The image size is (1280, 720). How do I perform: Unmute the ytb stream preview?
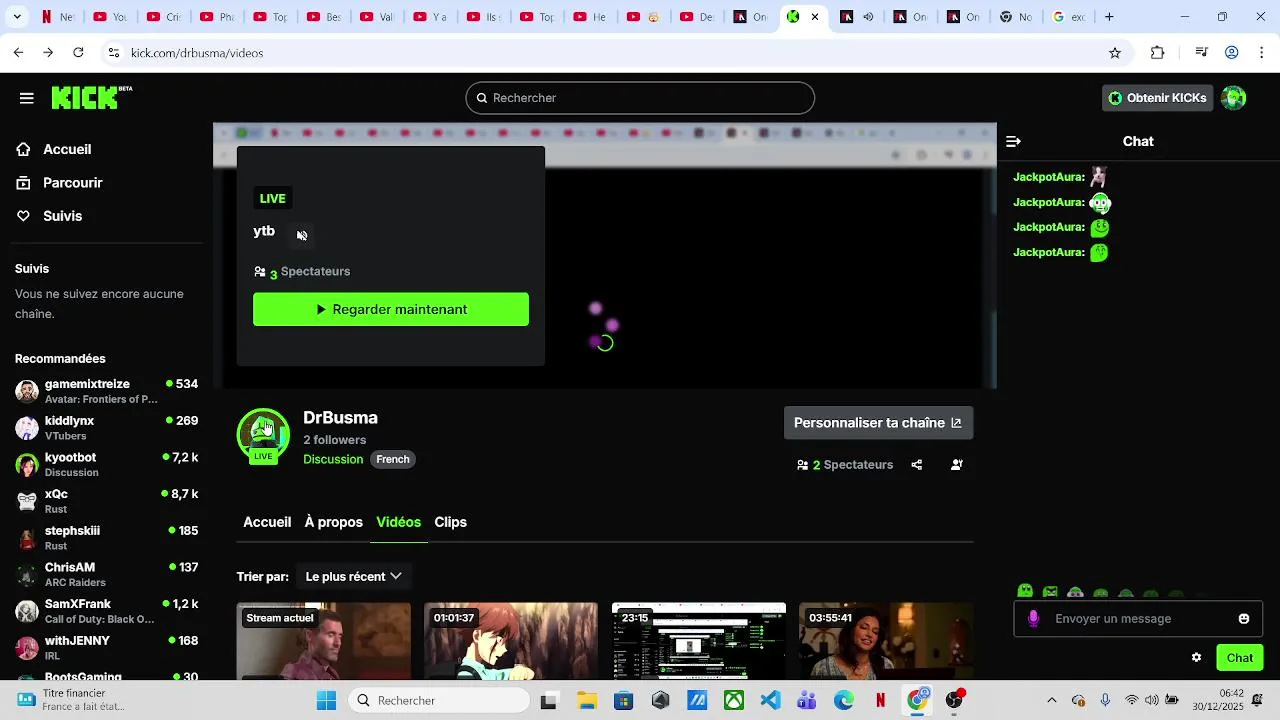302,236
